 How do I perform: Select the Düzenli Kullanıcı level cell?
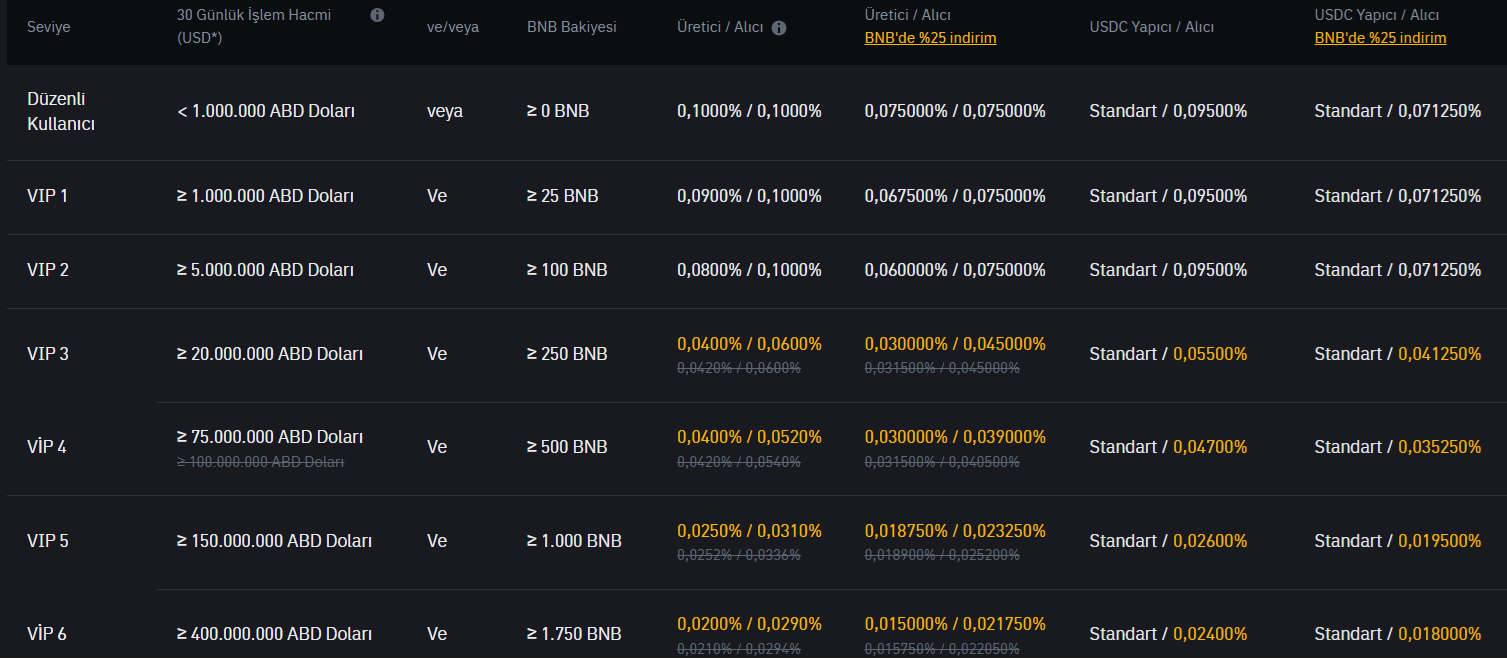coord(61,112)
